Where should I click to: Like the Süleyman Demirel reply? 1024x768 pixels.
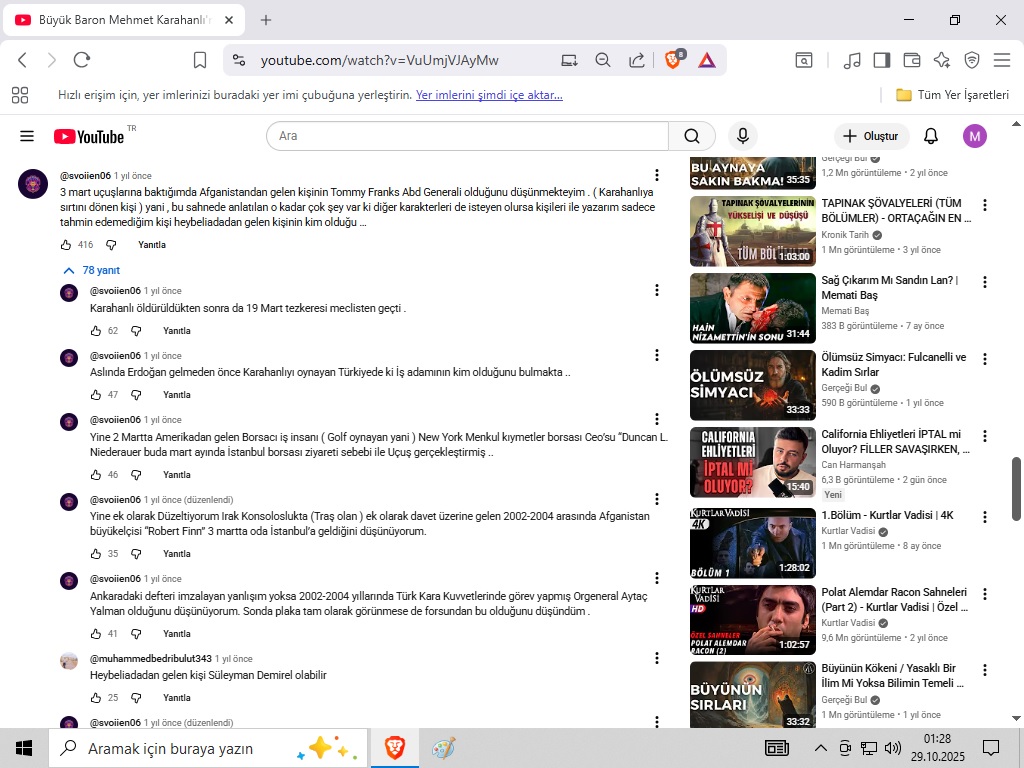pos(96,698)
